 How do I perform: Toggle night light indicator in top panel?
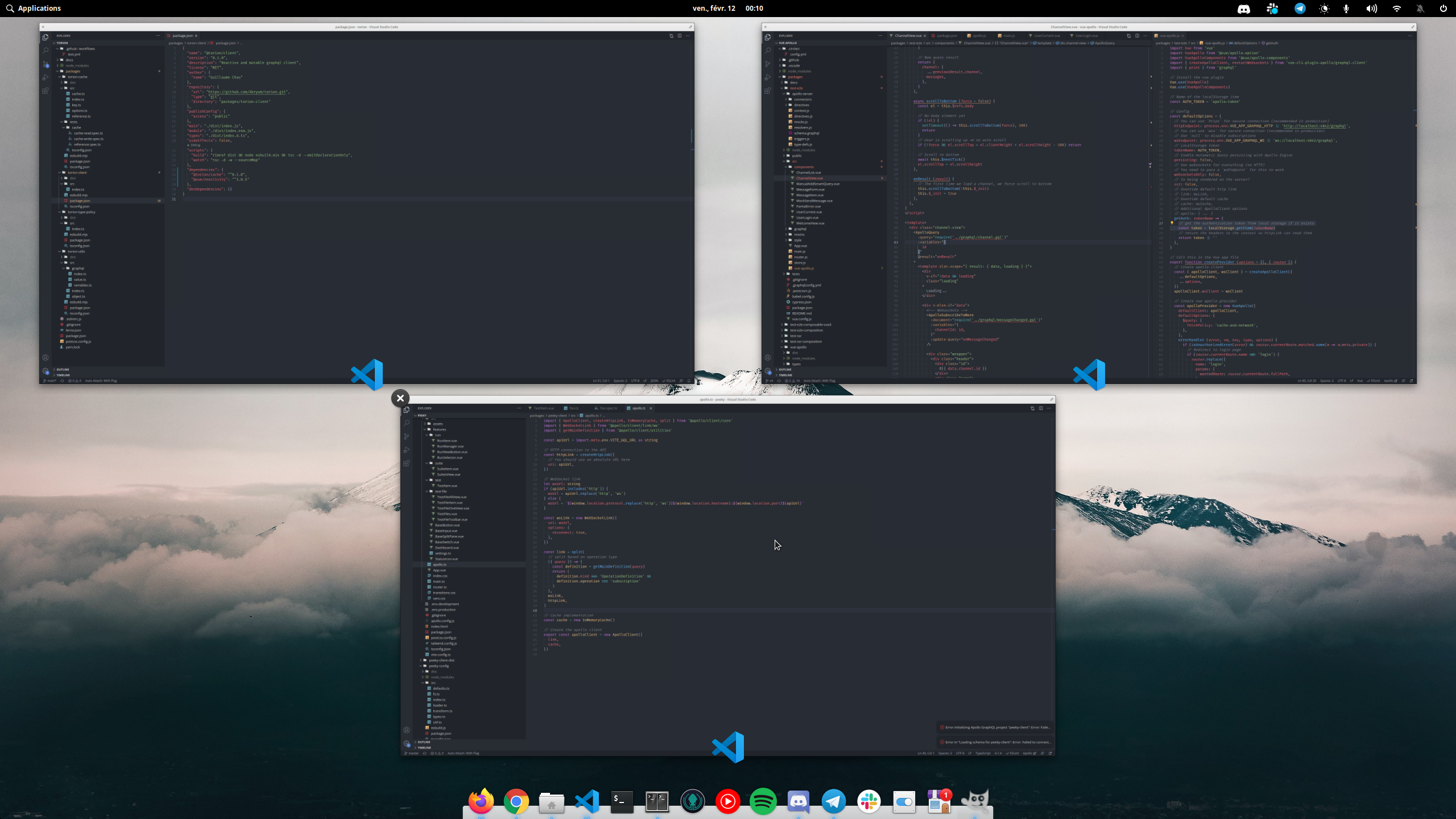point(1325,9)
